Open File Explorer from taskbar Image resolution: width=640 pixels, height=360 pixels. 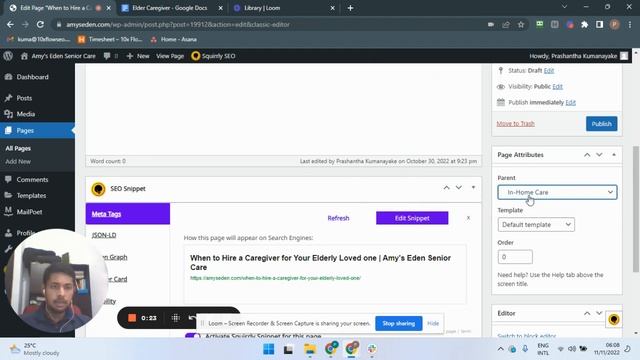click(x=310, y=349)
